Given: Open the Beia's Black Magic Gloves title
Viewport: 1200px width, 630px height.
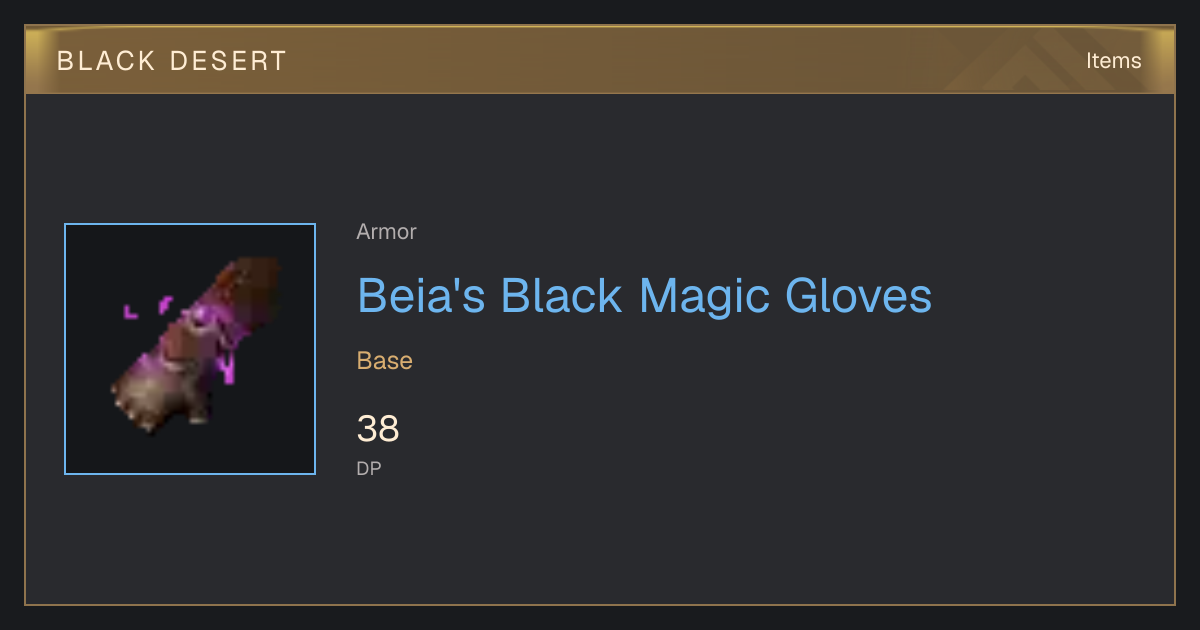Looking at the screenshot, I should [x=644, y=296].
